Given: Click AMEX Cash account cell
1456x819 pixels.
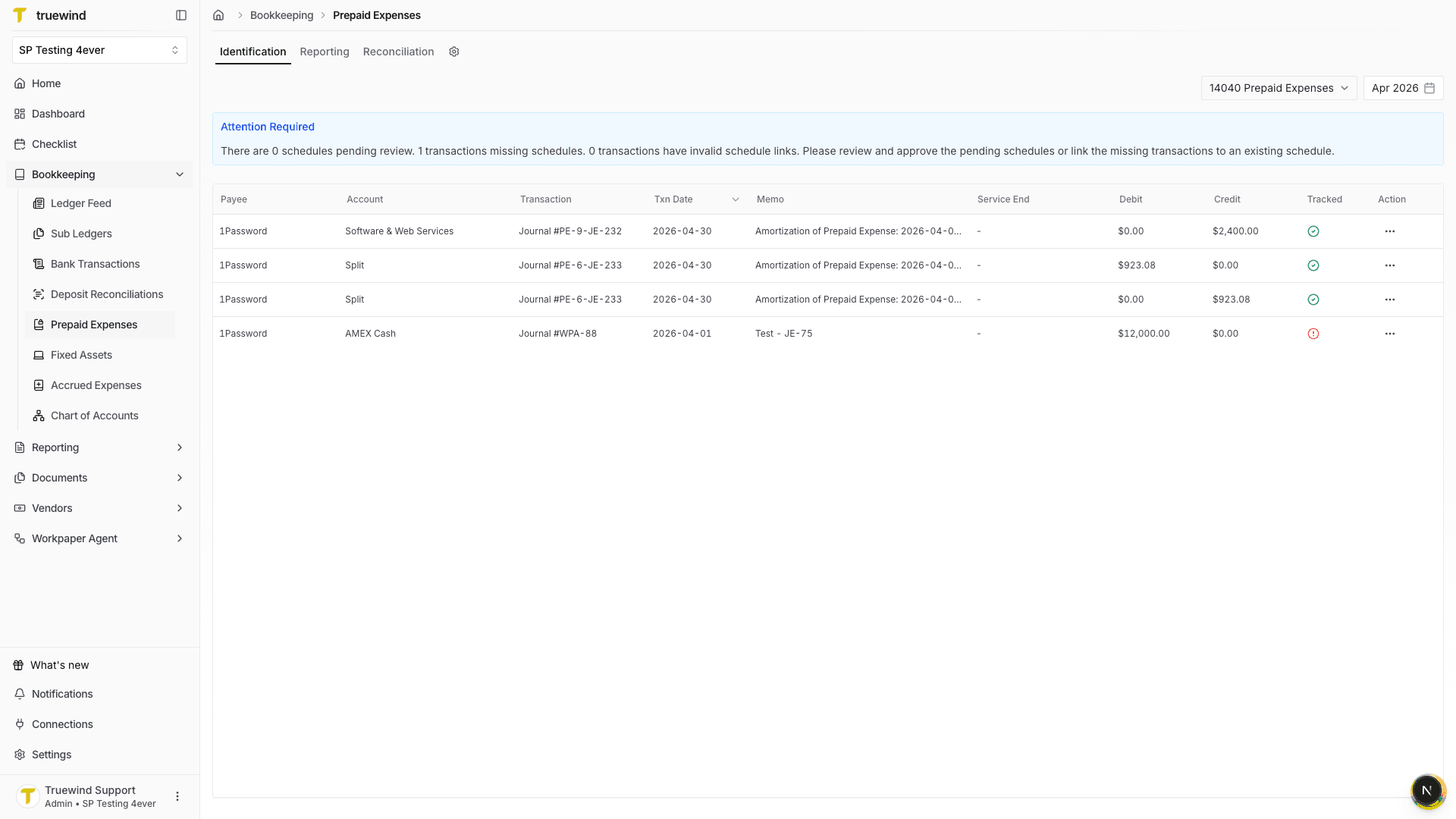Looking at the screenshot, I should pyautogui.click(x=370, y=334).
